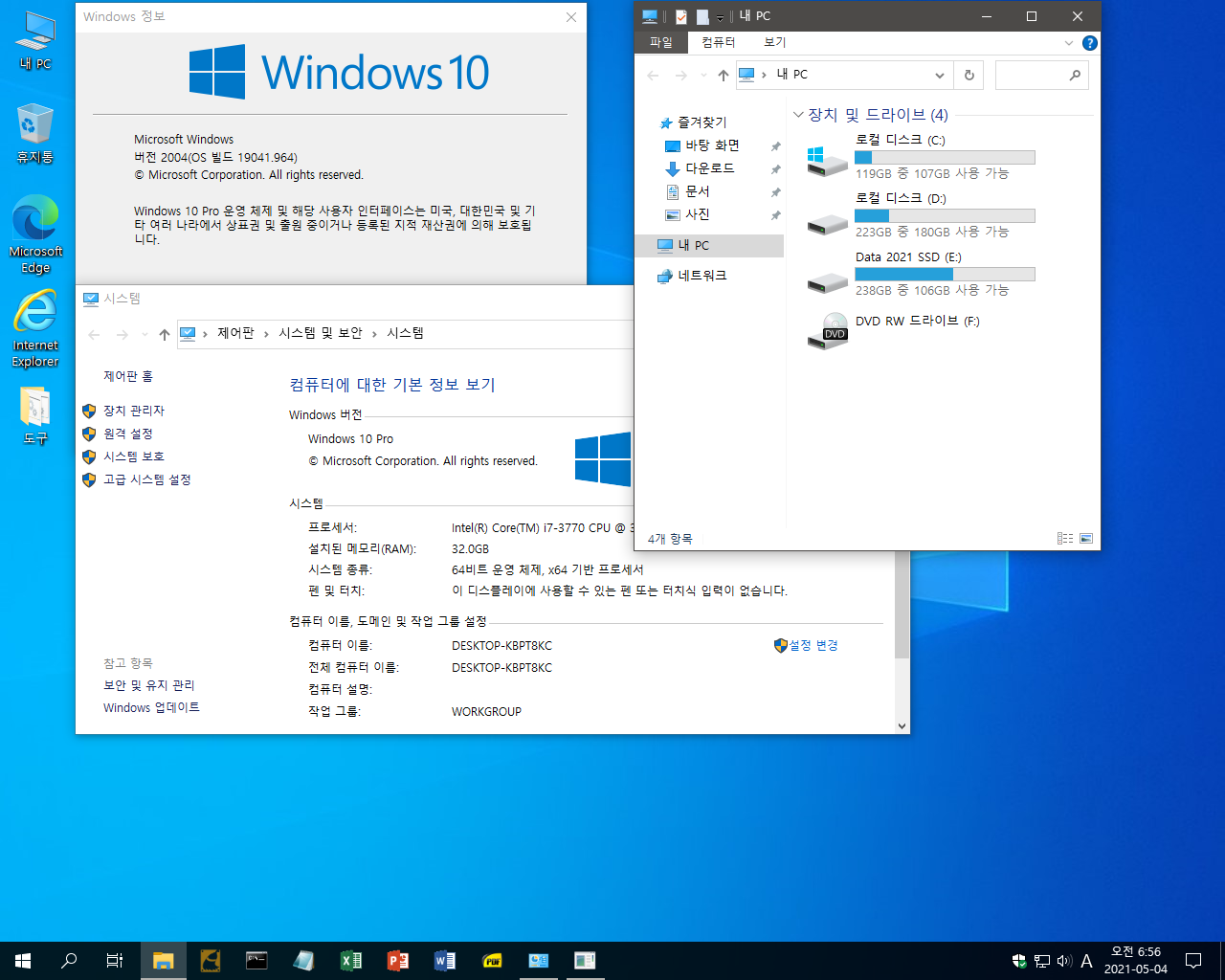
Task: Select 바탕 화면 in navigation pane
Action: [x=712, y=145]
